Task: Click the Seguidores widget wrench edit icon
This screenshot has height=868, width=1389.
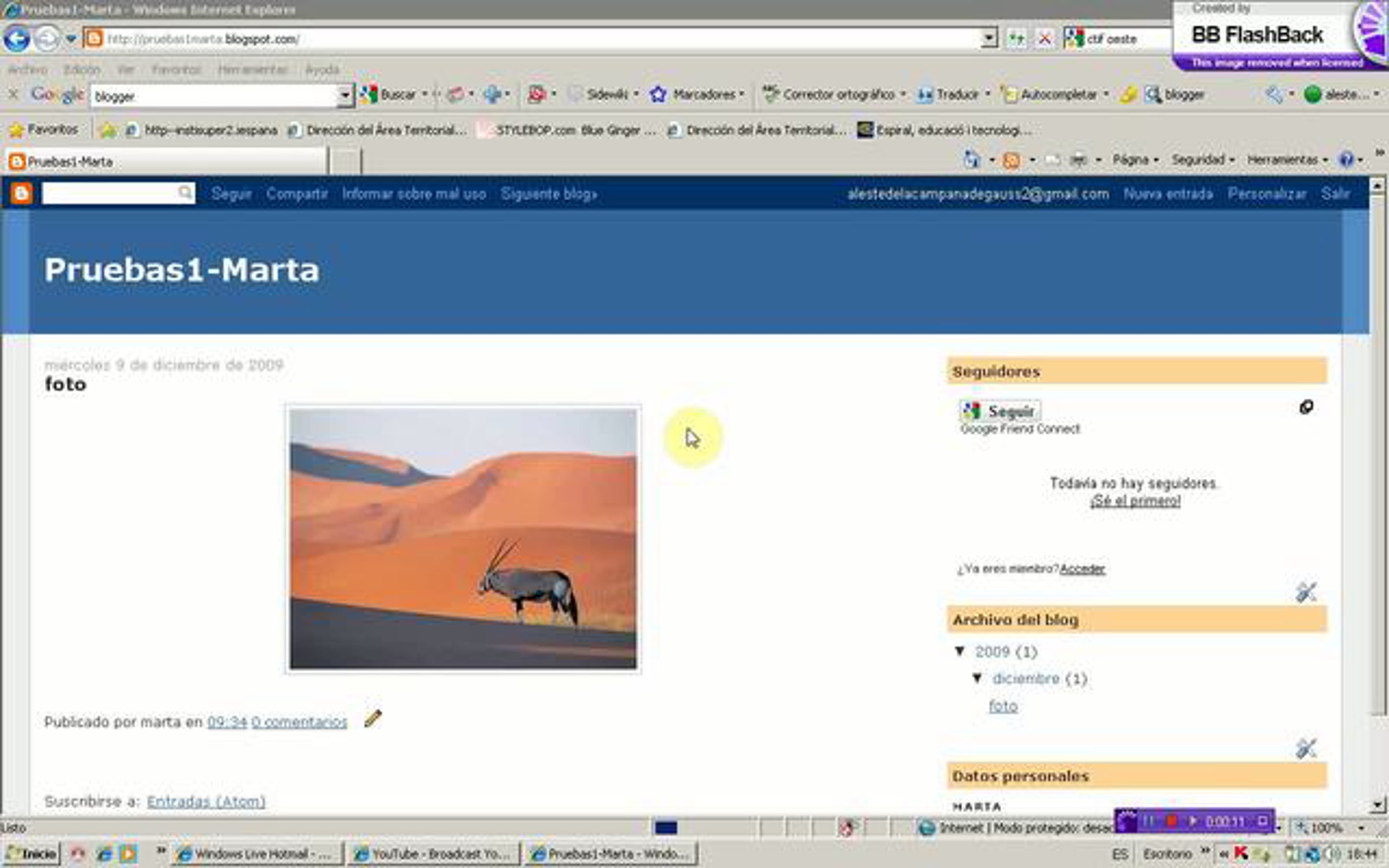Action: pyautogui.click(x=1306, y=592)
